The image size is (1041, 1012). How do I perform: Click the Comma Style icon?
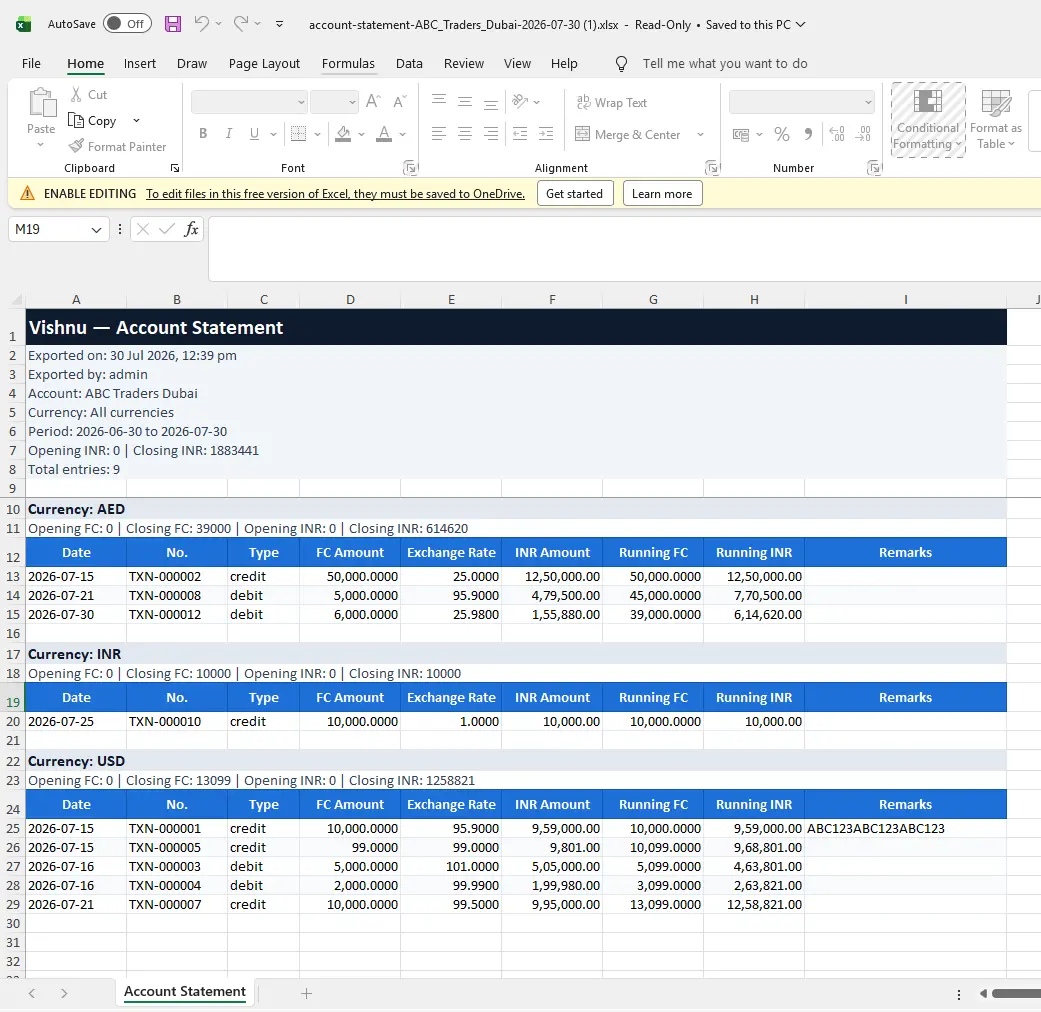pyautogui.click(x=808, y=134)
